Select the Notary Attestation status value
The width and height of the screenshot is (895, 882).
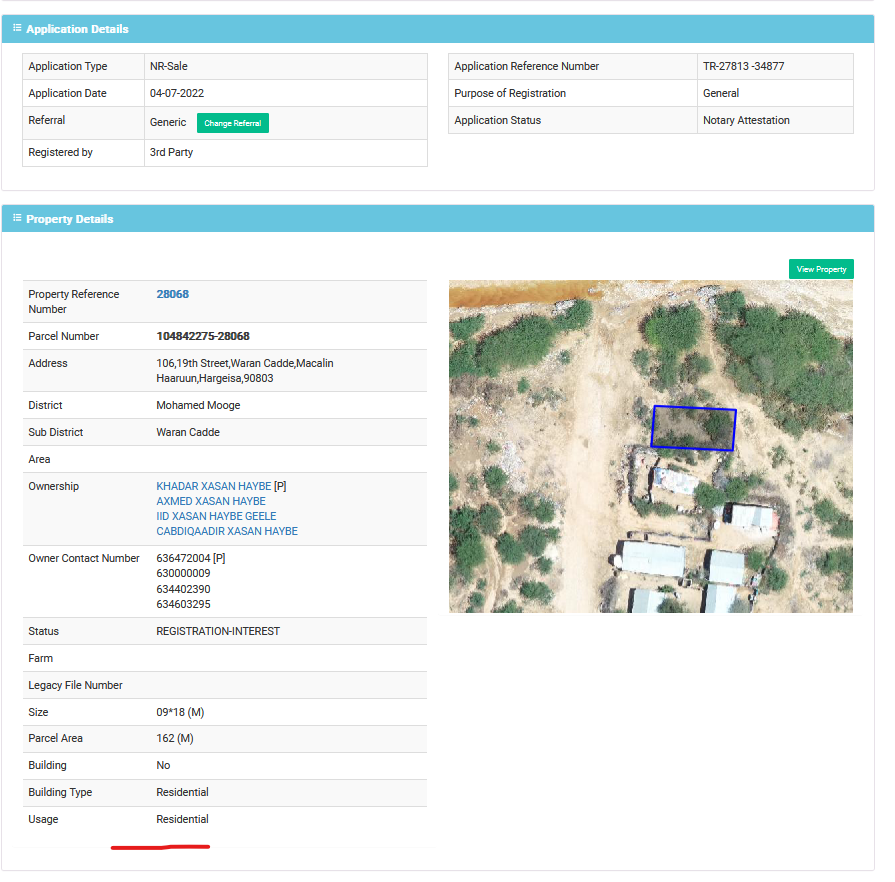click(746, 120)
